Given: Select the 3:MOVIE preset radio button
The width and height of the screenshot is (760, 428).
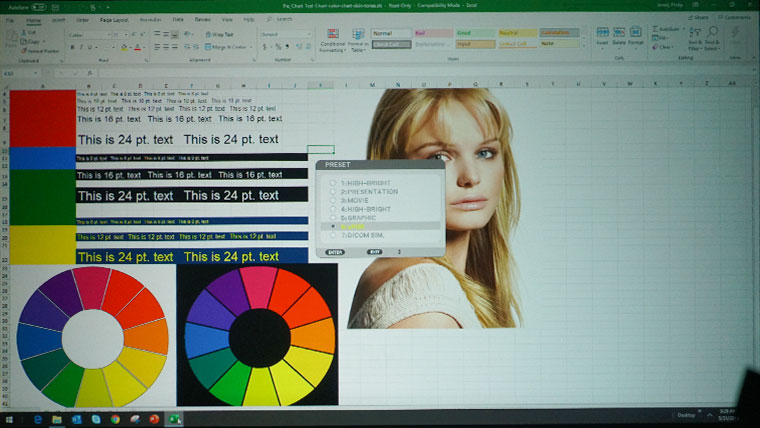Looking at the screenshot, I should tap(333, 200).
